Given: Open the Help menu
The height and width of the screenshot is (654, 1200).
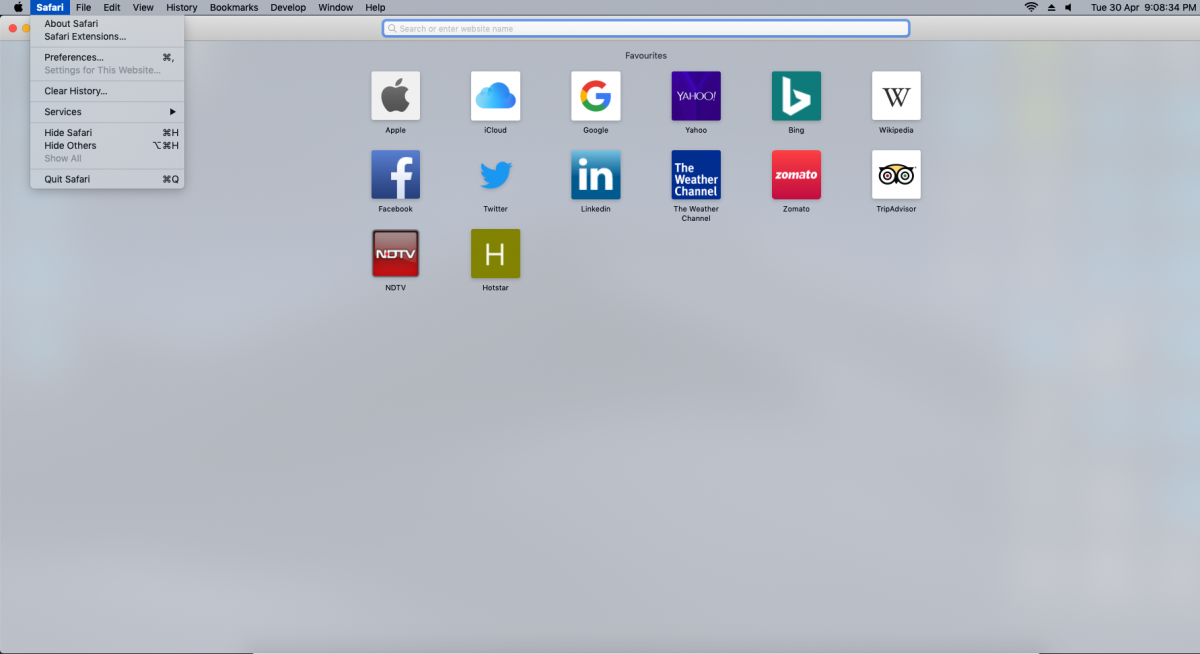Looking at the screenshot, I should coord(375,7).
